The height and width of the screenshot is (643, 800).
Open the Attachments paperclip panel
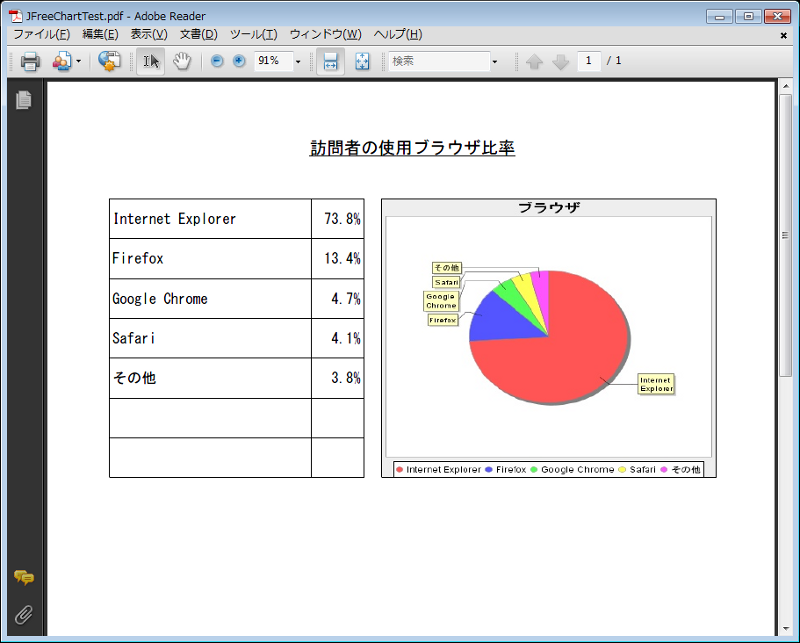23,614
